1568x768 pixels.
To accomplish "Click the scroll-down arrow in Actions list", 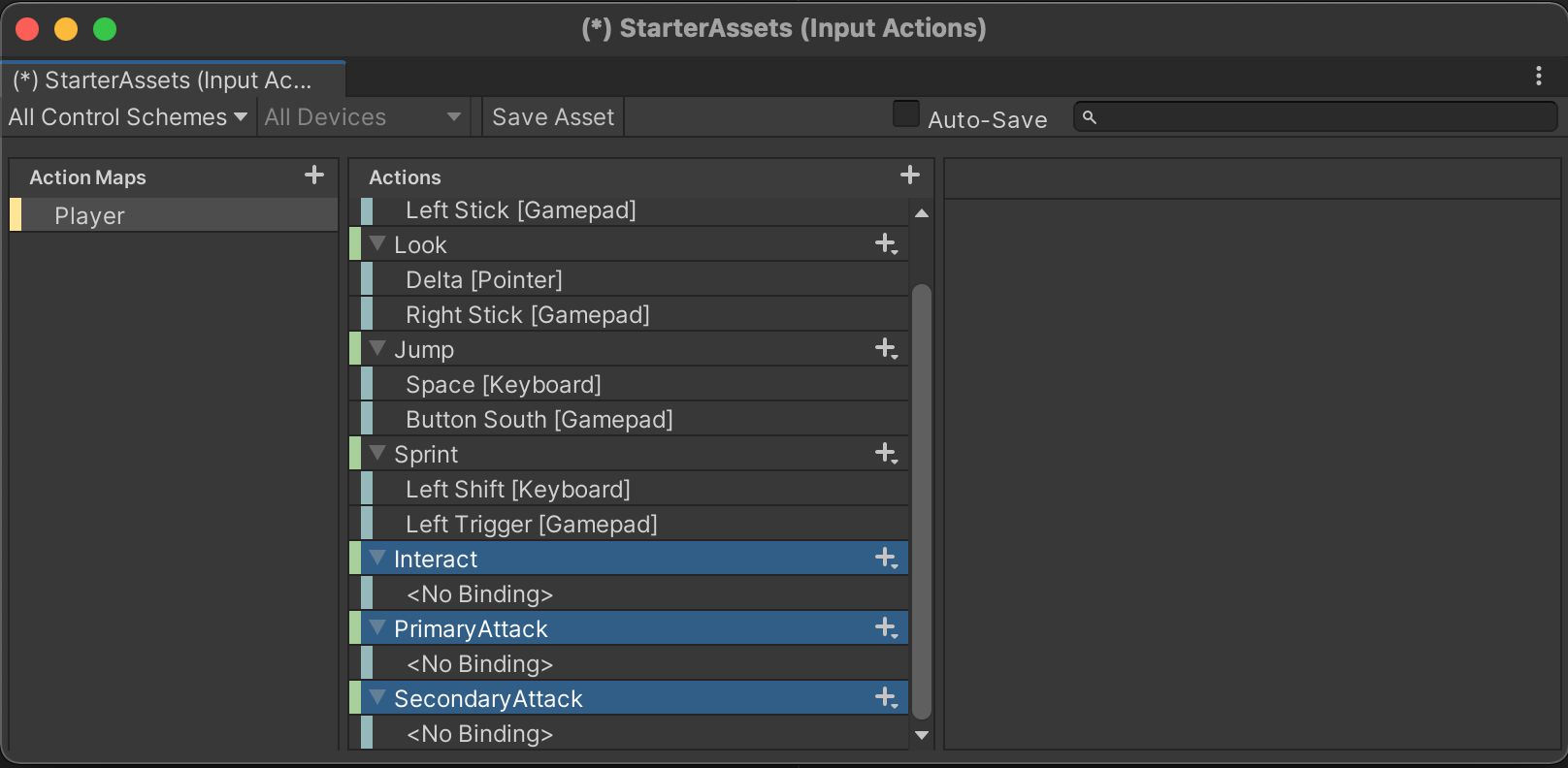I will [922, 735].
